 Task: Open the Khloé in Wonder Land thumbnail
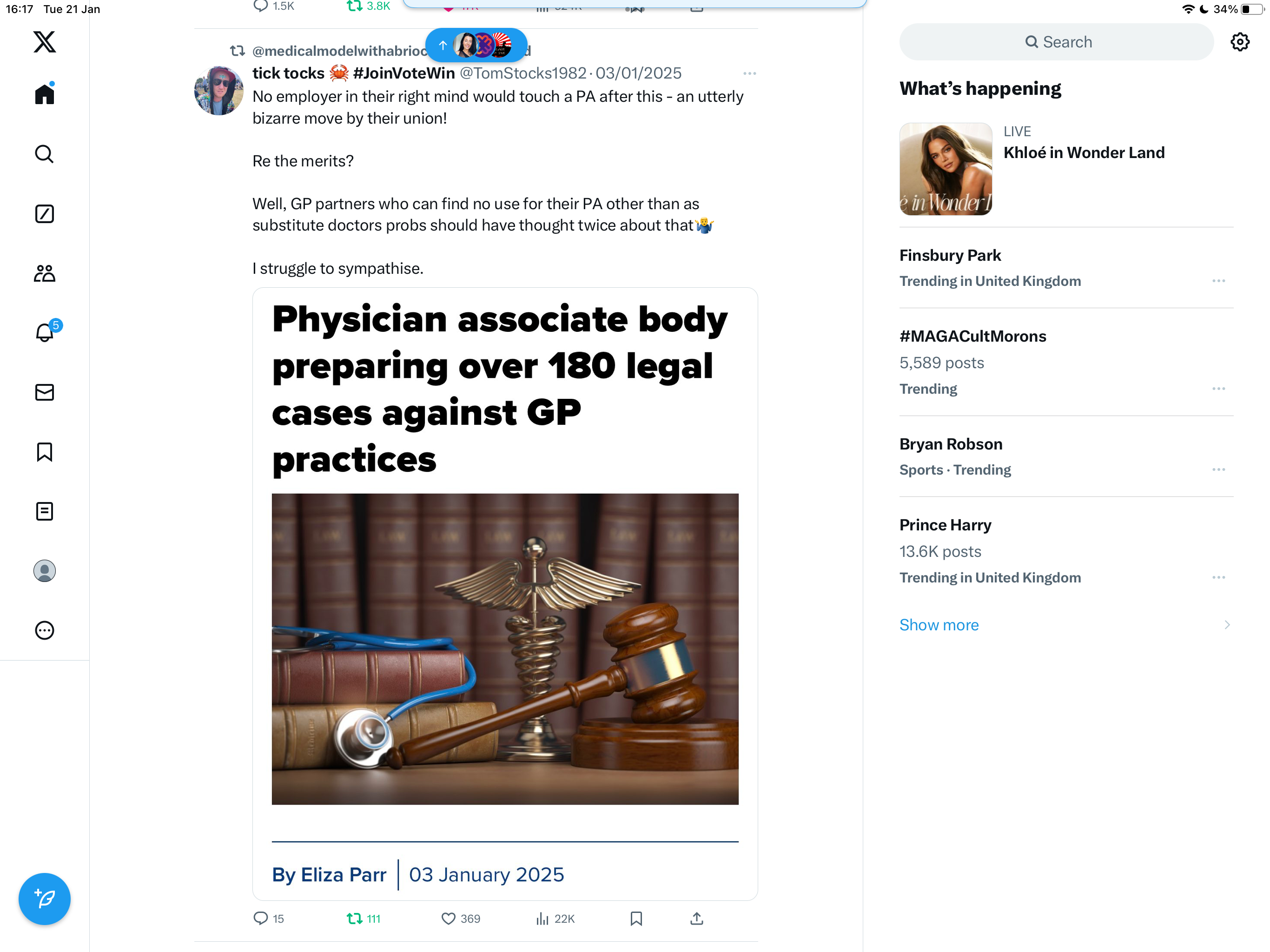[x=946, y=169]
